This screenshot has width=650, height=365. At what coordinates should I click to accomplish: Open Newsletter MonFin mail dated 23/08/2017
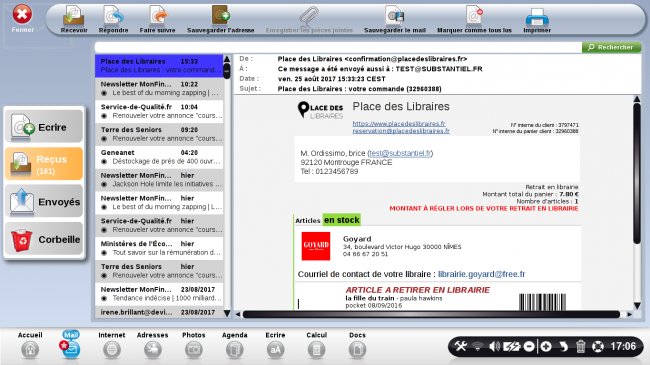159,294
